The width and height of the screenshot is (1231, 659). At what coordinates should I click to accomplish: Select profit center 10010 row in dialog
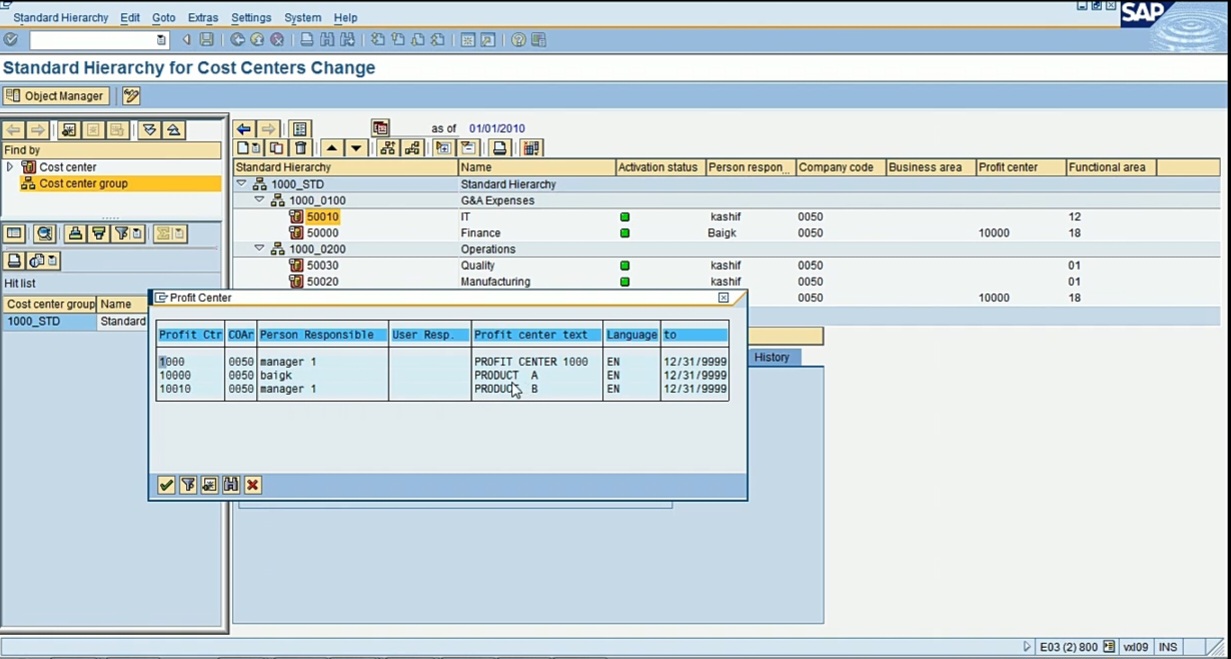pos(442,388)
